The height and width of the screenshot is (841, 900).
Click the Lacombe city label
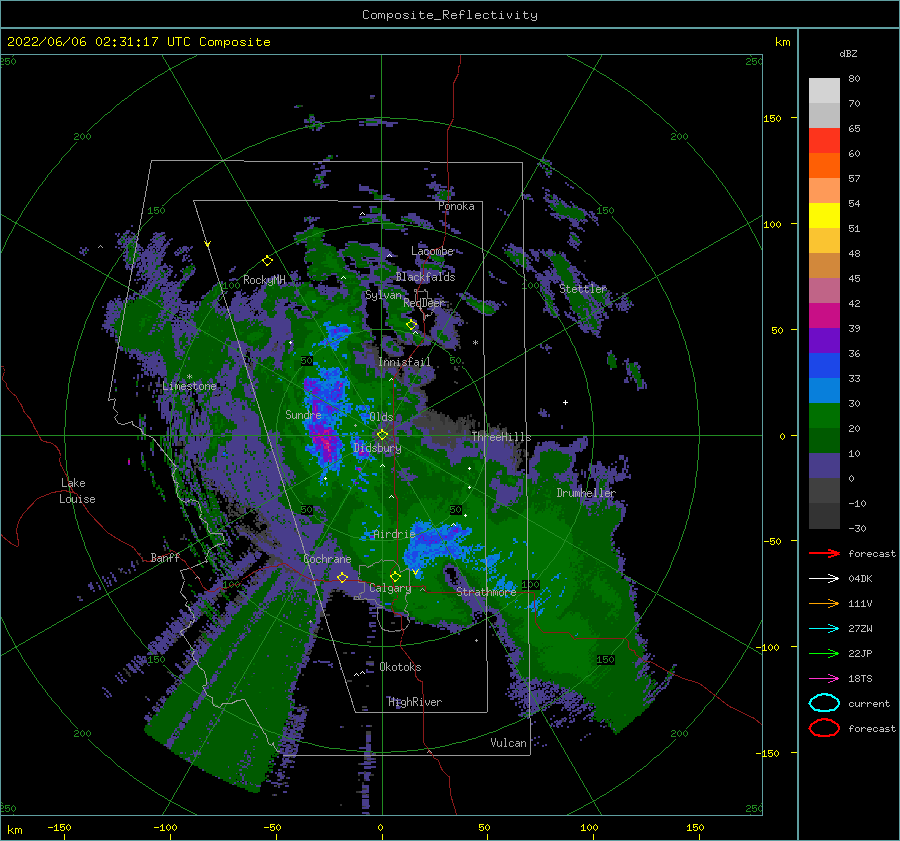(x=432, y=251)
